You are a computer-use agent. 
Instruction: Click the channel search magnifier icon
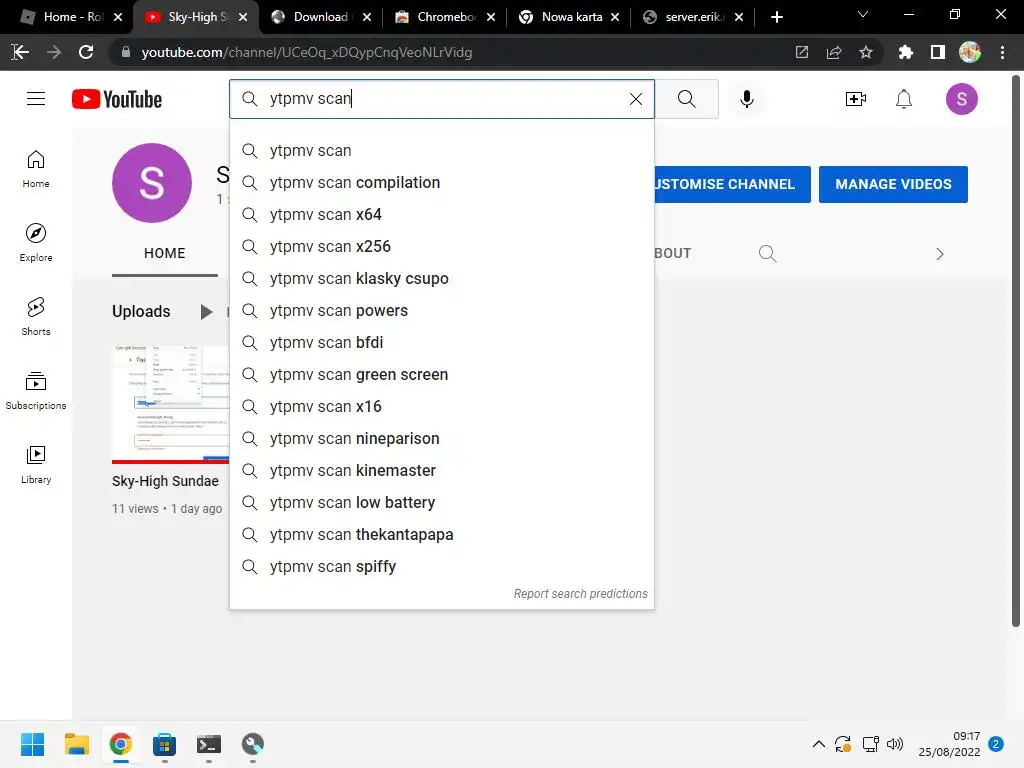[767, 253]
